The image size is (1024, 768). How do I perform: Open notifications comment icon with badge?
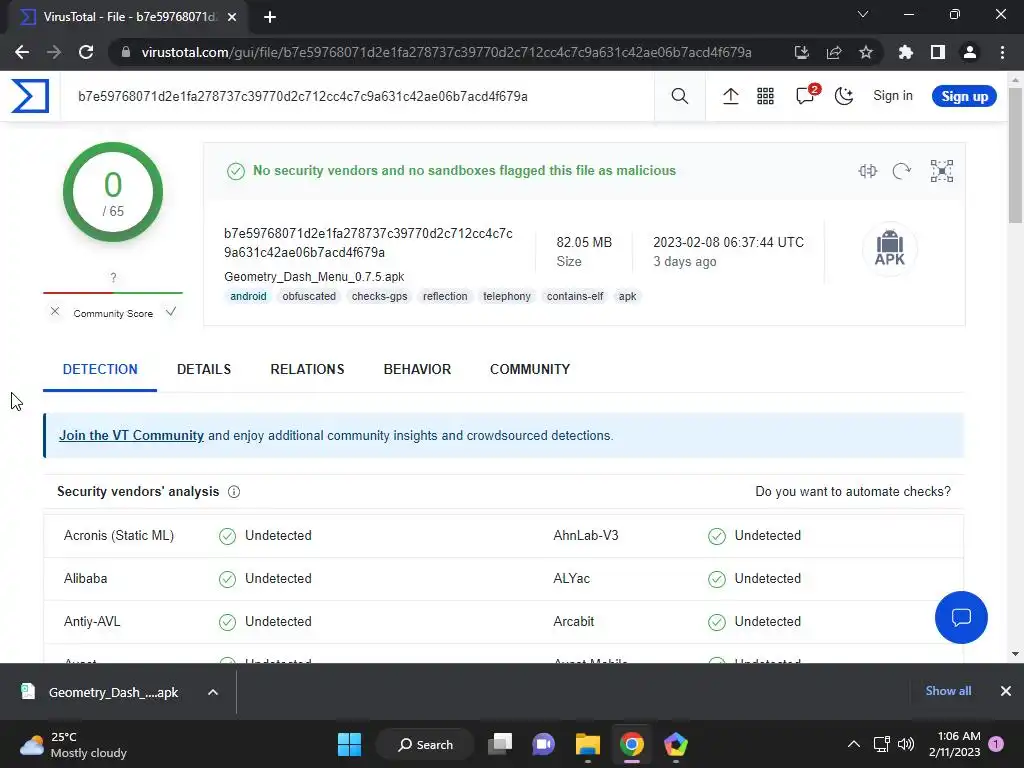point(807,95)
